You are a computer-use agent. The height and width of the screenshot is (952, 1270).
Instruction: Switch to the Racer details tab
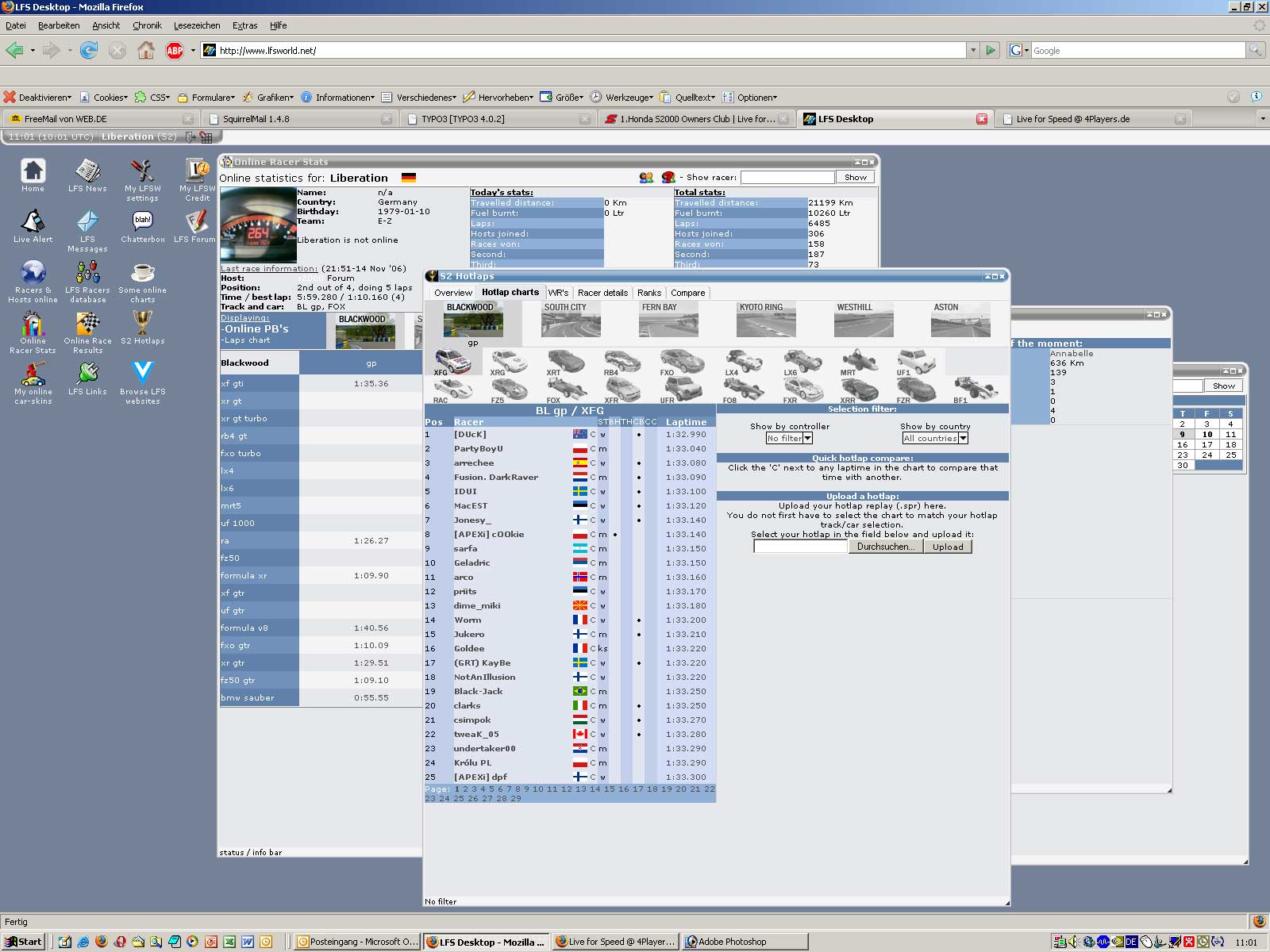click(x=602, y=293)
